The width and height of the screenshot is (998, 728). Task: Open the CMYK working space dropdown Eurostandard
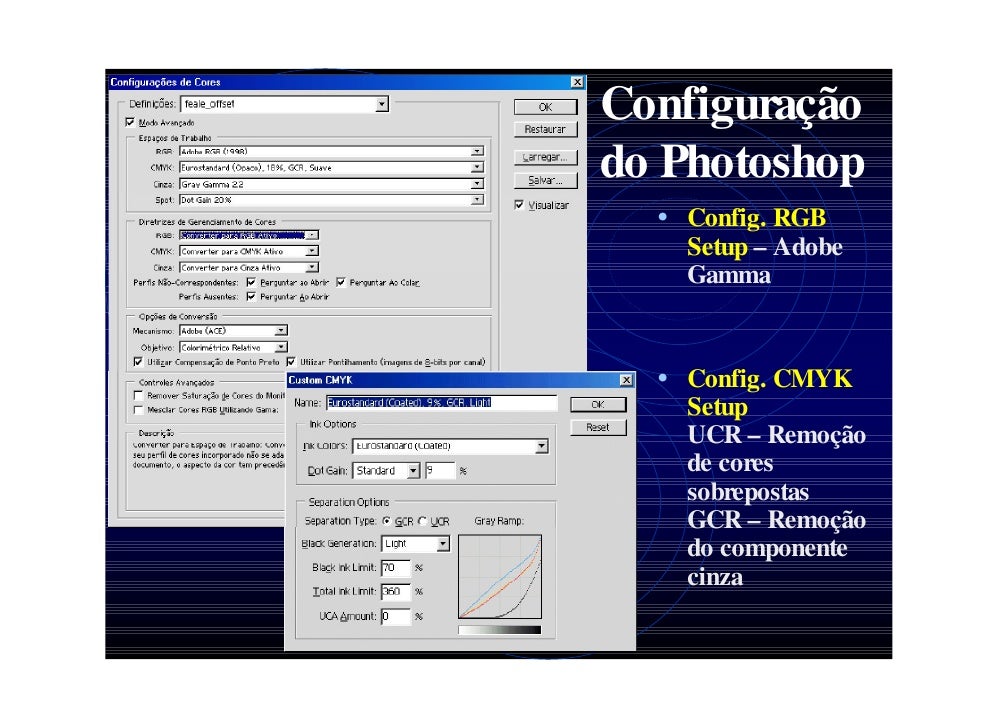pyautogui.click(x=331, y=167)
